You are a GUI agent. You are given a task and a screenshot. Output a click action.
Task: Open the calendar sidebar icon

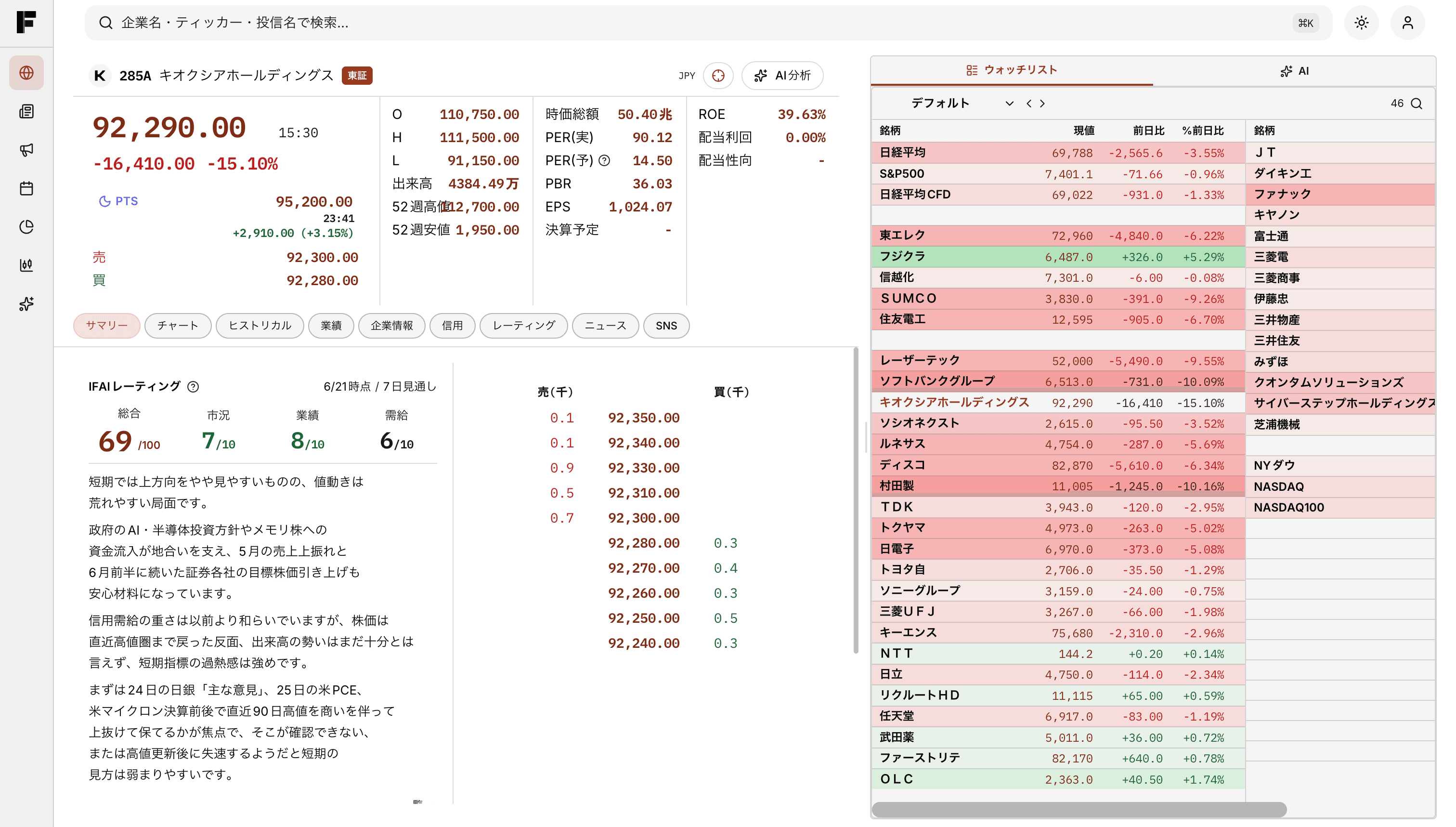[x=26, y=189]
